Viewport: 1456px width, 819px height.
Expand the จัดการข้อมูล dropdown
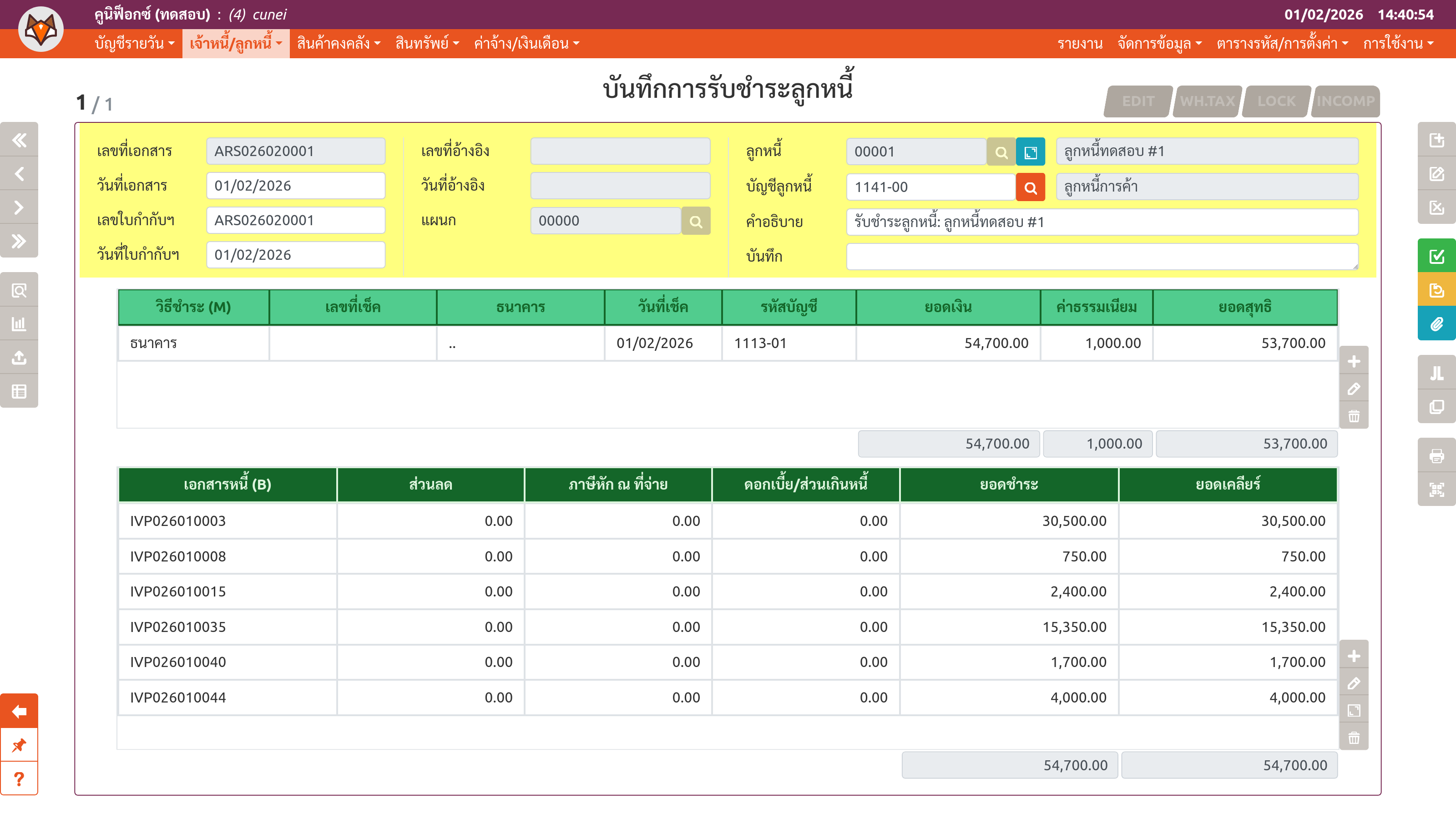(1159, 44)
